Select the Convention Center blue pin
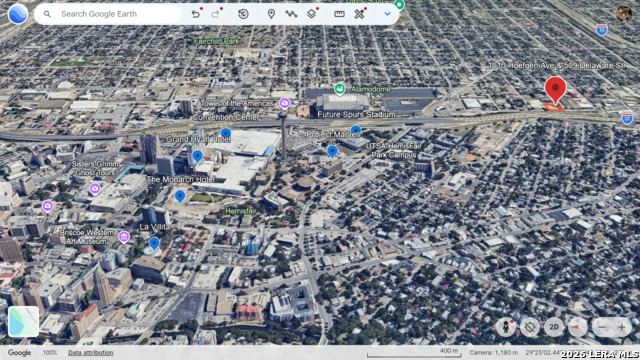 click(226, 133)
